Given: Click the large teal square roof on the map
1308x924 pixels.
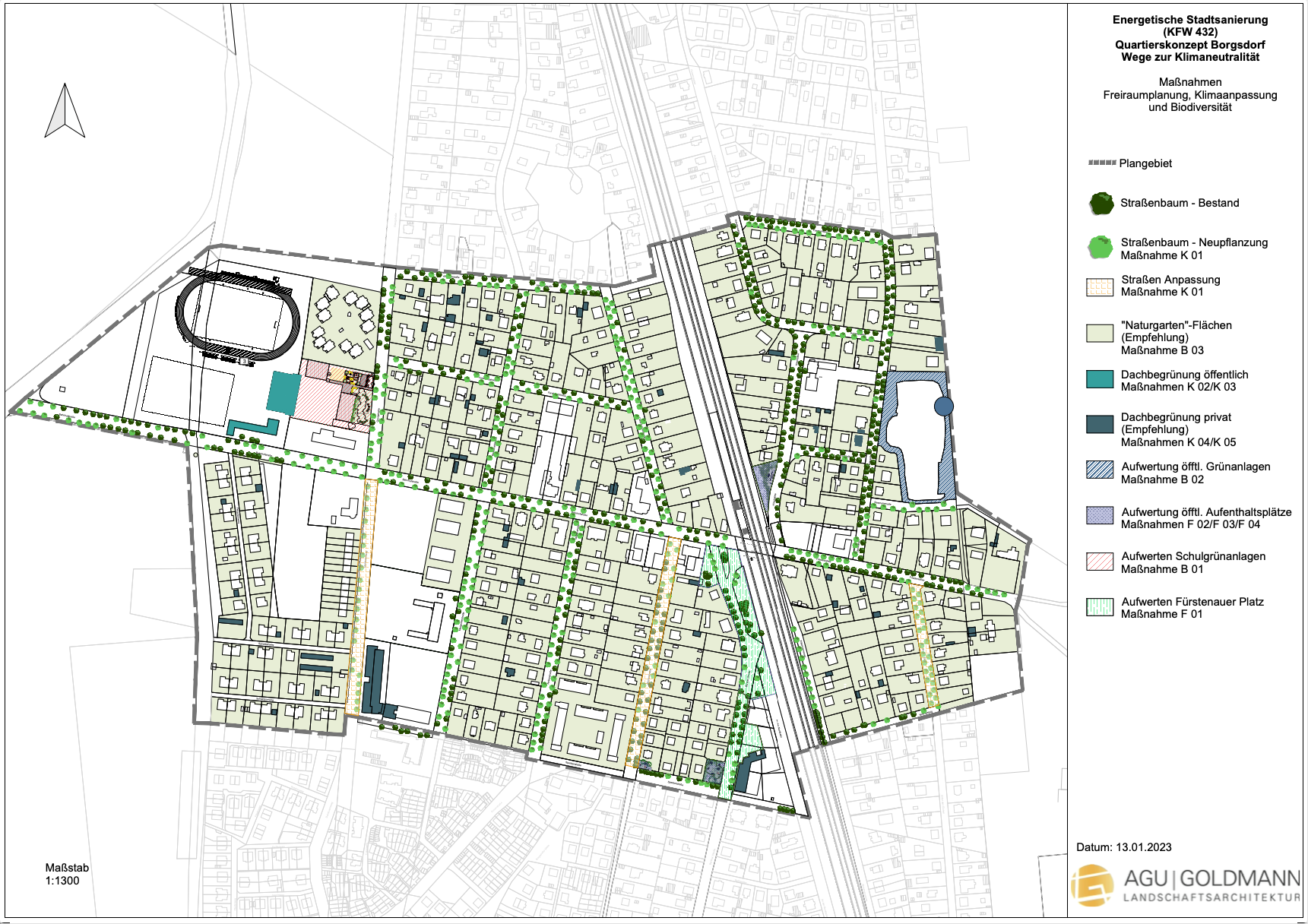Looking at the screenshot, I should tap(284, 393).
